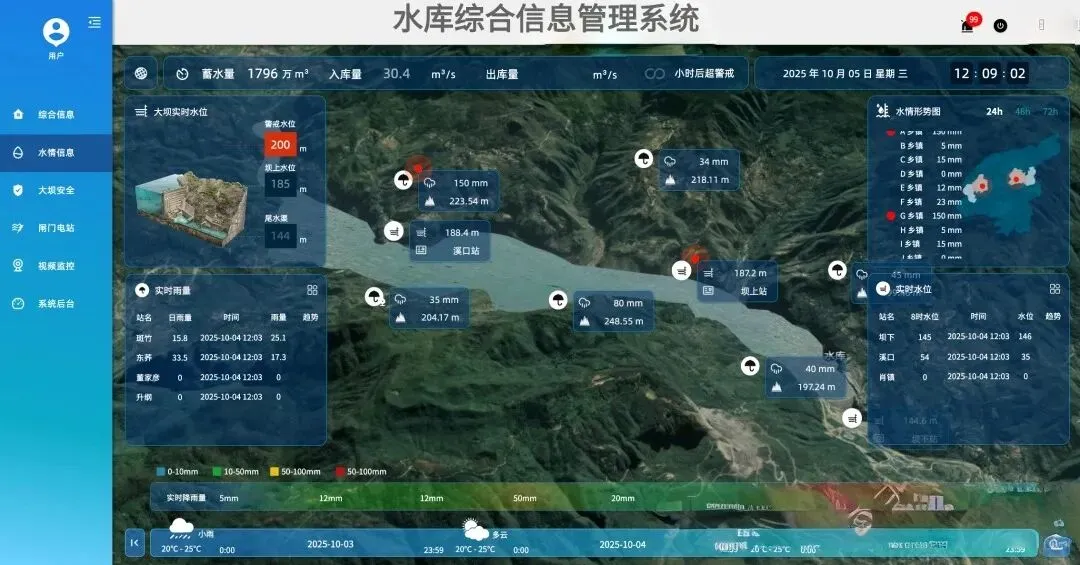1080x565 pixels.
Task: Click the 2025 年 10 月 05 日 date text
Action: (x=845, y=73)
